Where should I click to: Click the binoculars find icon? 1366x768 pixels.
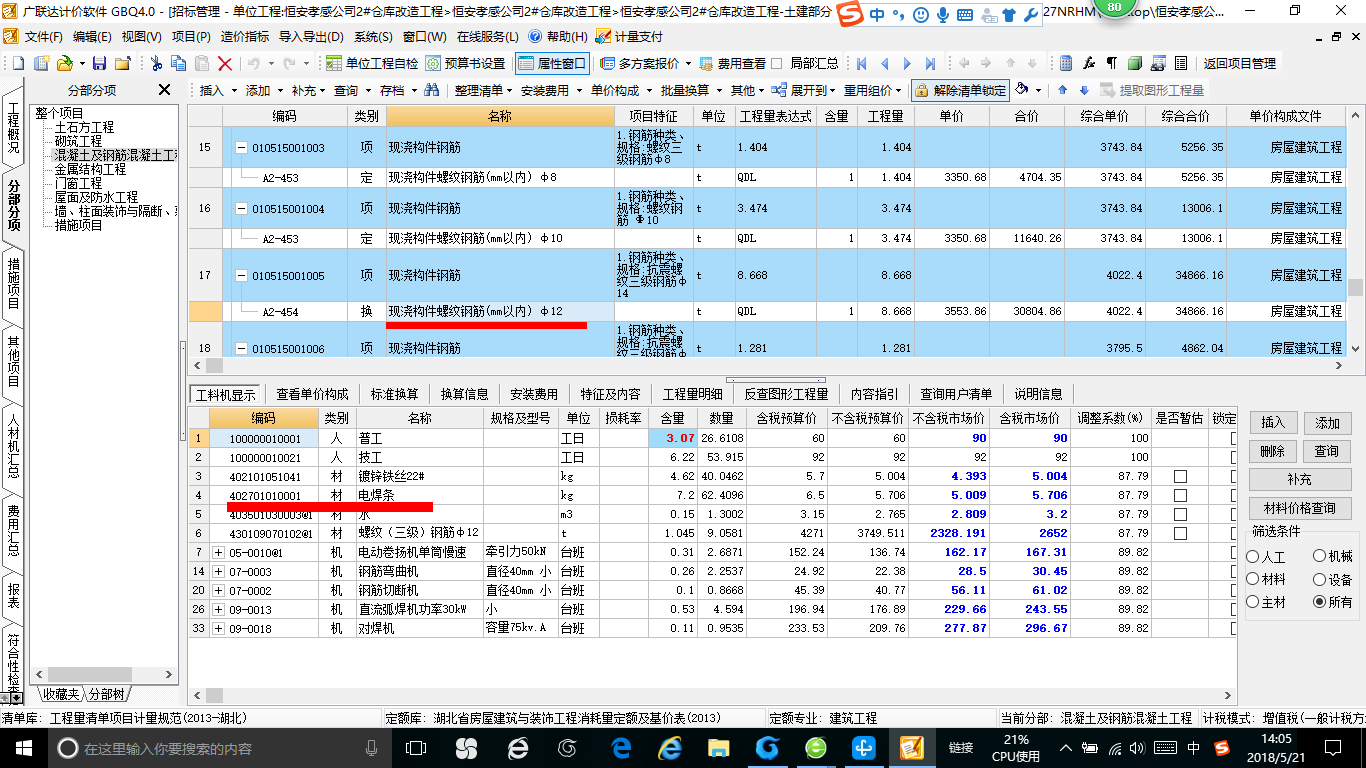pyautogui.click(x=432, y=90)
